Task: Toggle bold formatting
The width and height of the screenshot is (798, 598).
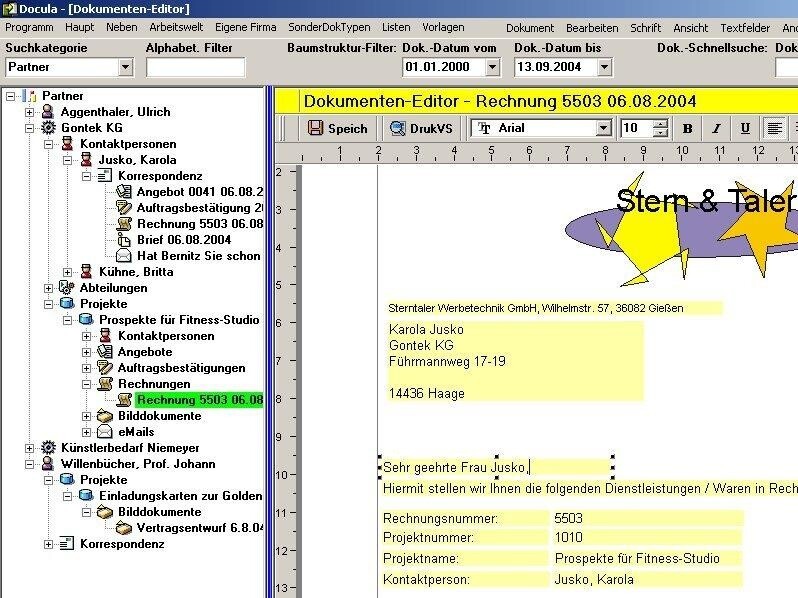Action: pos(687,128)
